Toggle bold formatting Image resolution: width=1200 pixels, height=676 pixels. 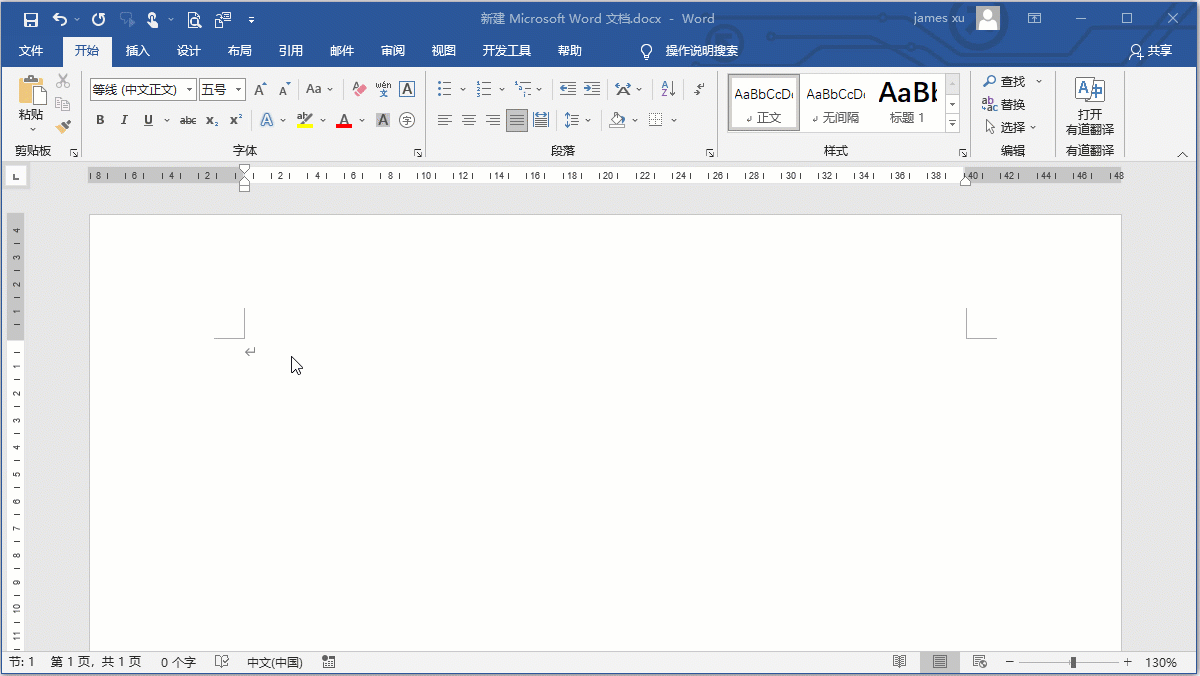click(x=100, y=120)
